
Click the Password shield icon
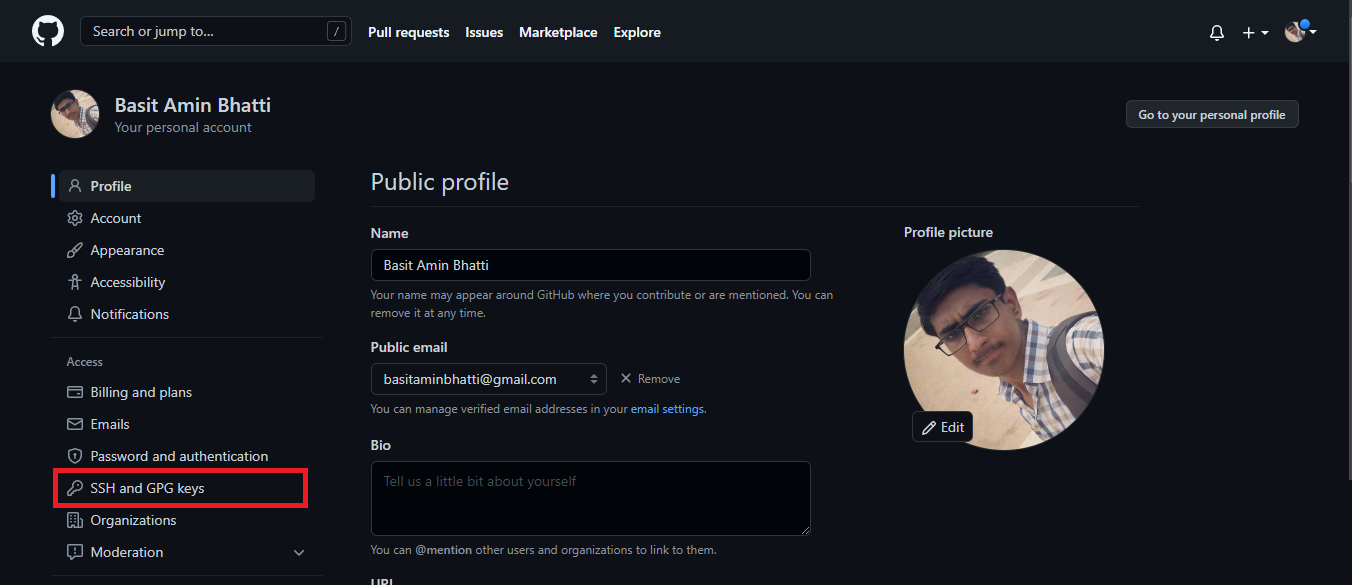click(74, 456)
